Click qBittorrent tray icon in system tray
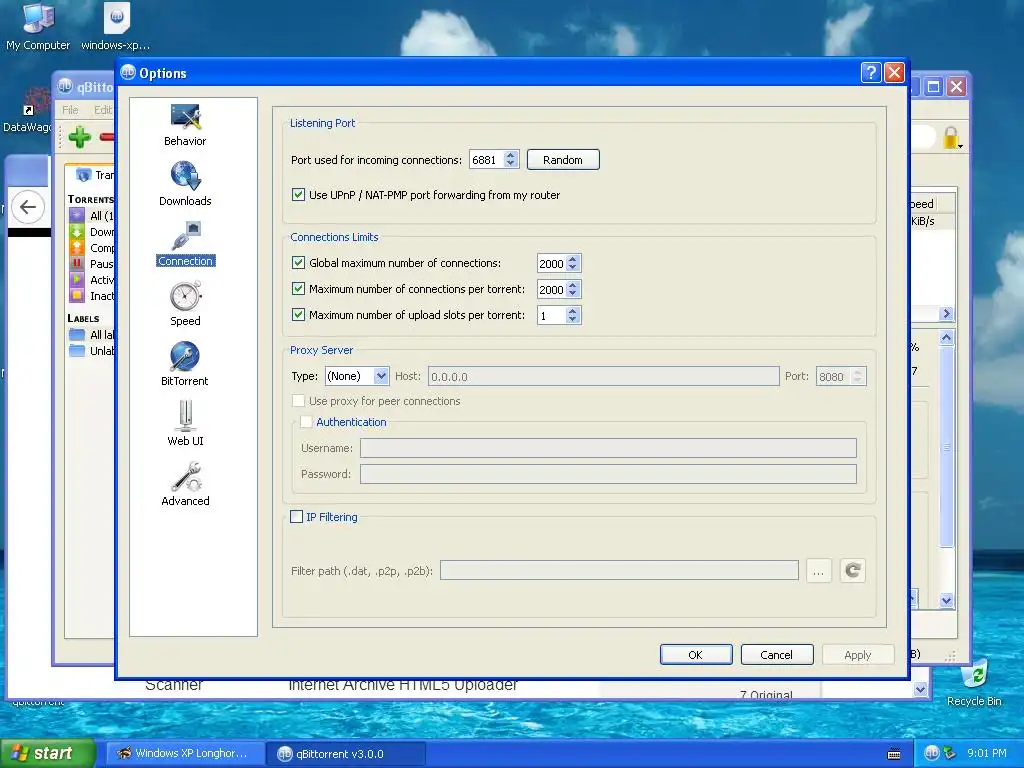This screenshot has height=768, width=1024. (931, 754)
